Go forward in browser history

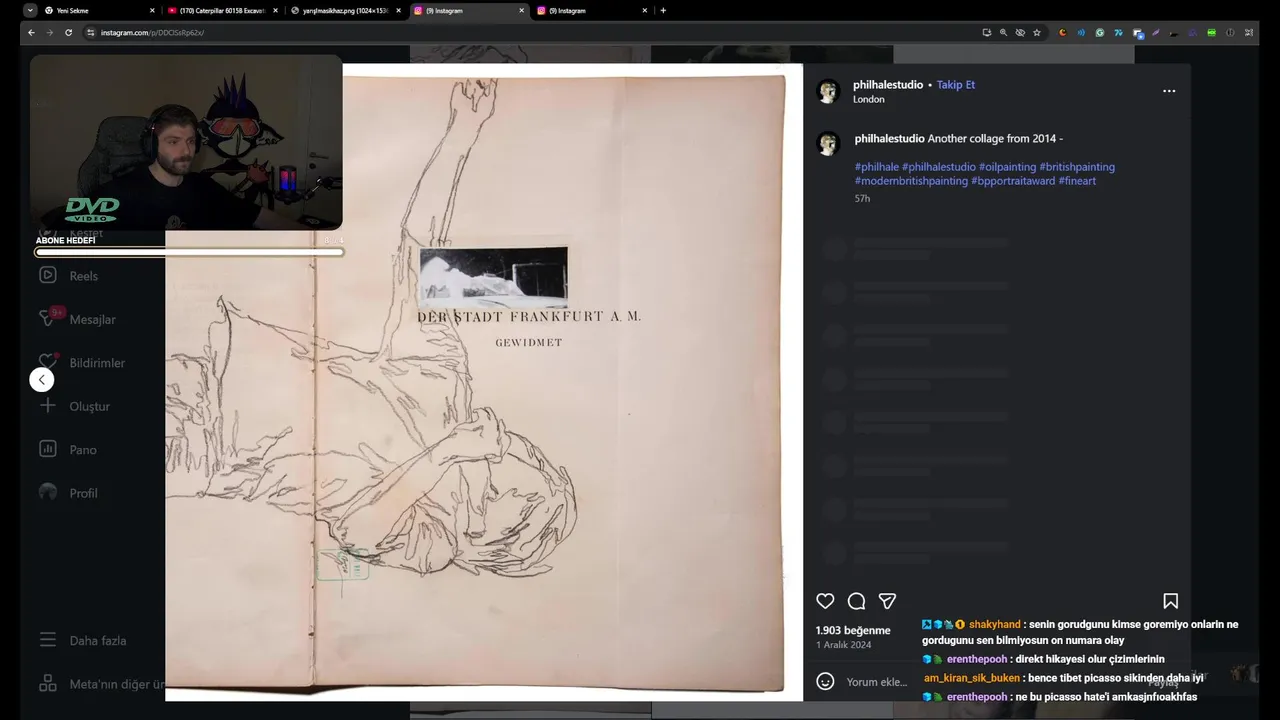(50, 32)
